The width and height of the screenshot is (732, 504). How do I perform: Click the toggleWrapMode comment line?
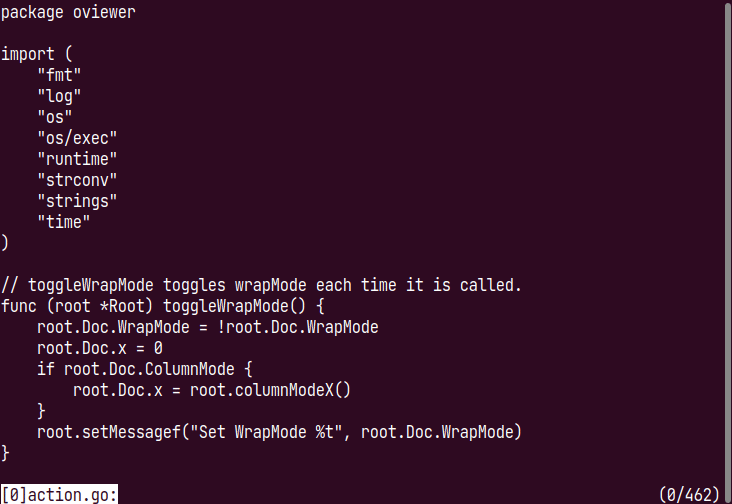click(x=261, y=285)
